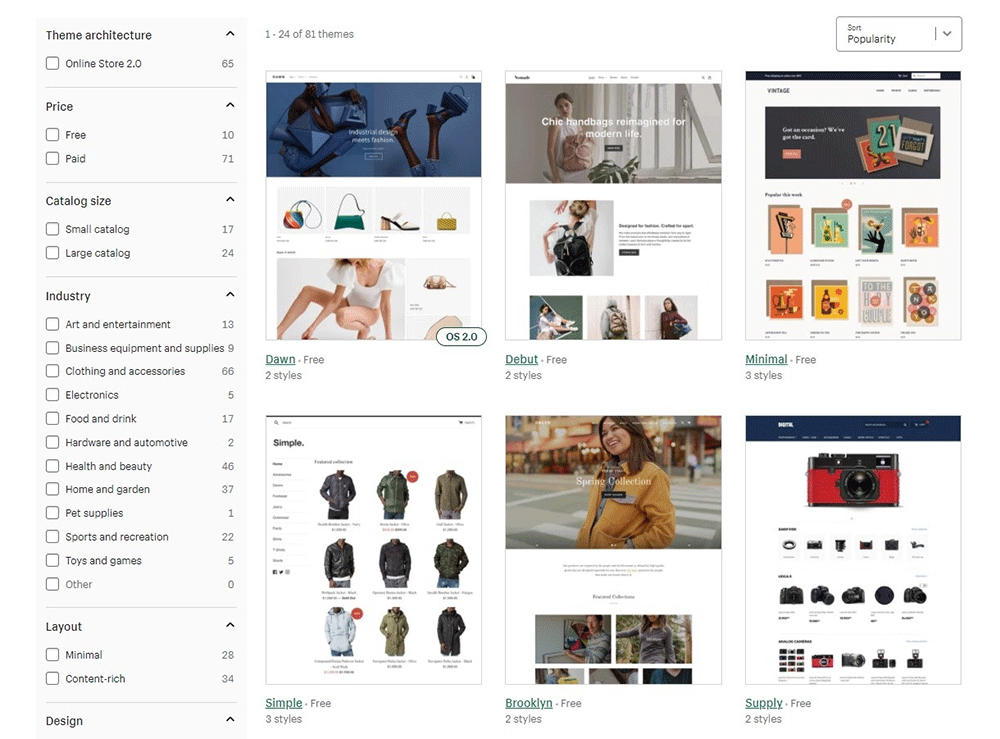1000x739 pixels.
Task: Open the Sort by Popularity dropdown
Action: 898,34
